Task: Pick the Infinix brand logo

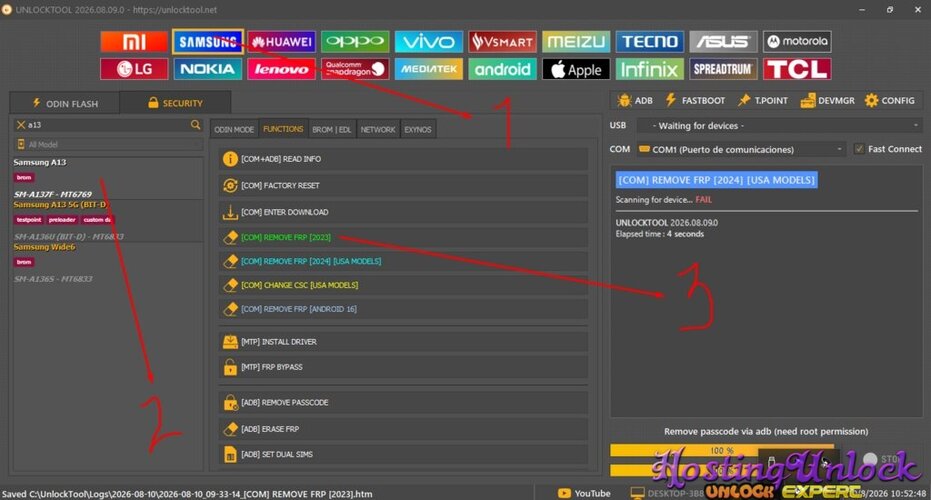Action: pyautogui.click(x=650, y=69)
